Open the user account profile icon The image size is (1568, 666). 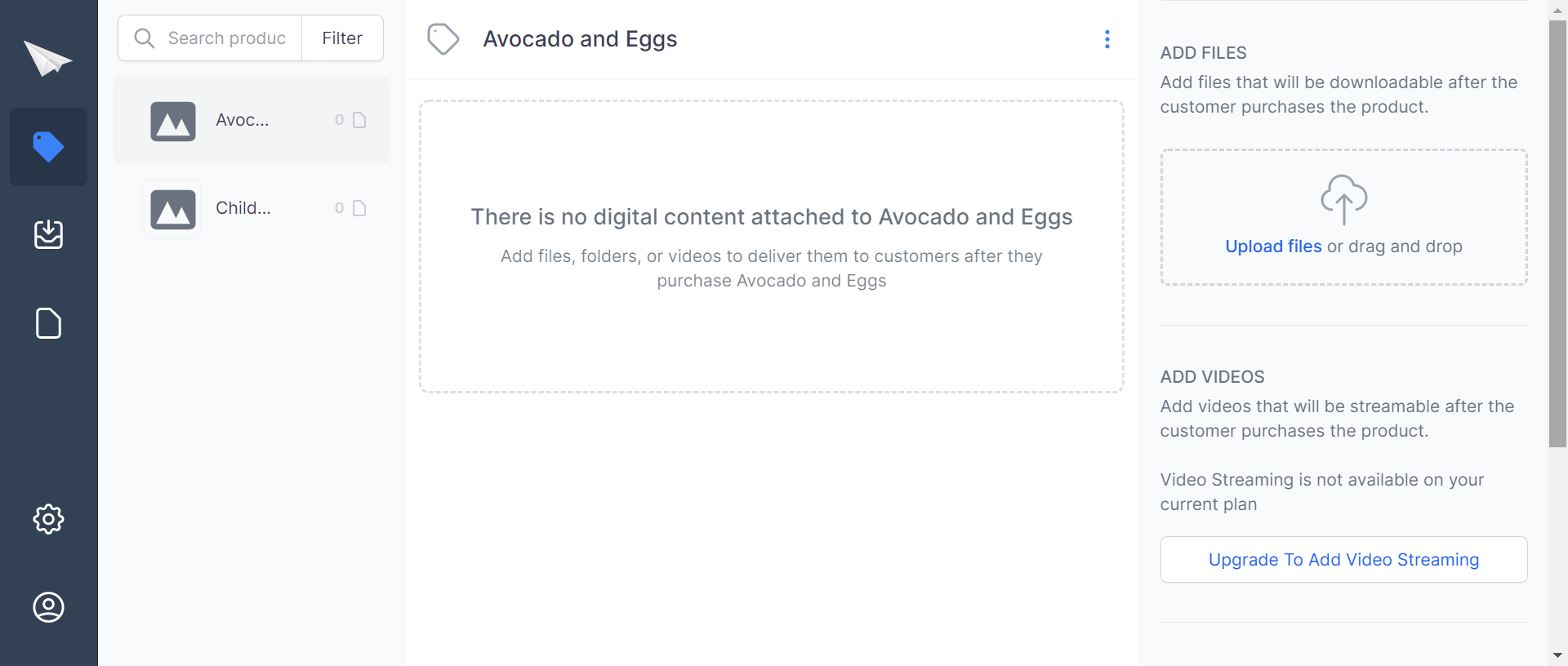48,607
